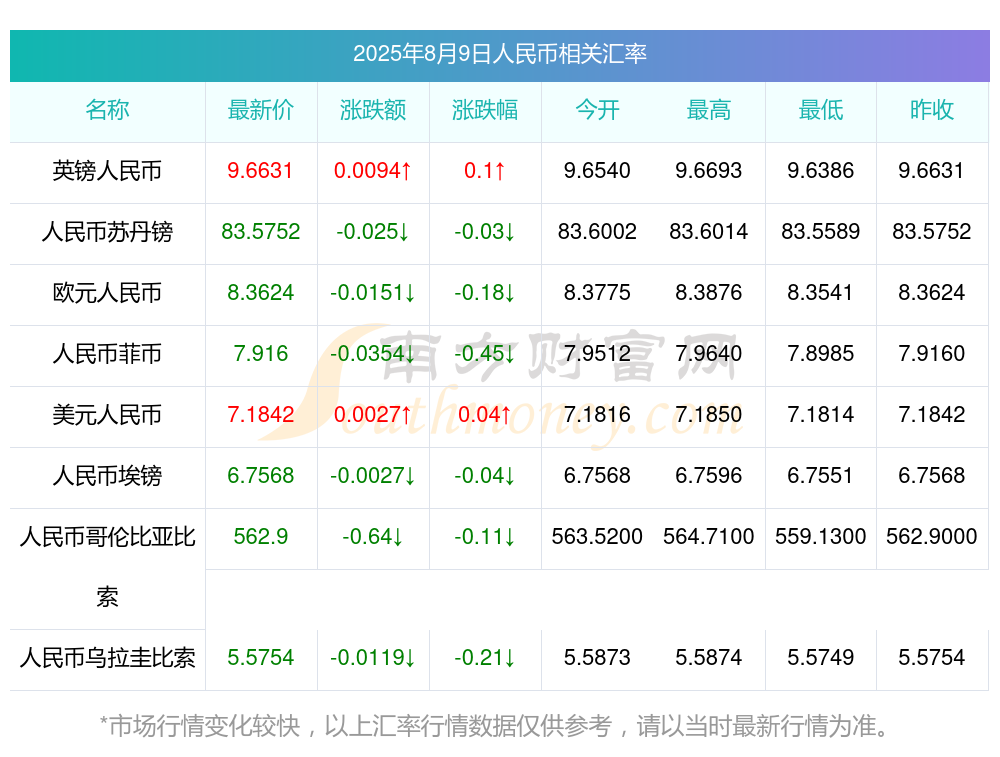Click change percent -0.11↓
1000x757 pixels.
pyautogui.click(x=485, y=536)
